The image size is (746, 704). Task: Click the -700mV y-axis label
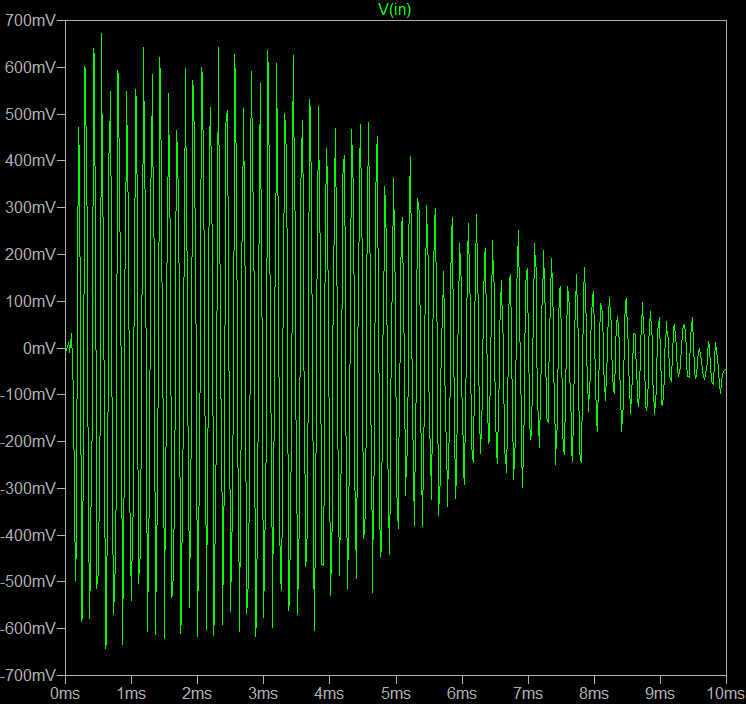[x=28, y=675]
